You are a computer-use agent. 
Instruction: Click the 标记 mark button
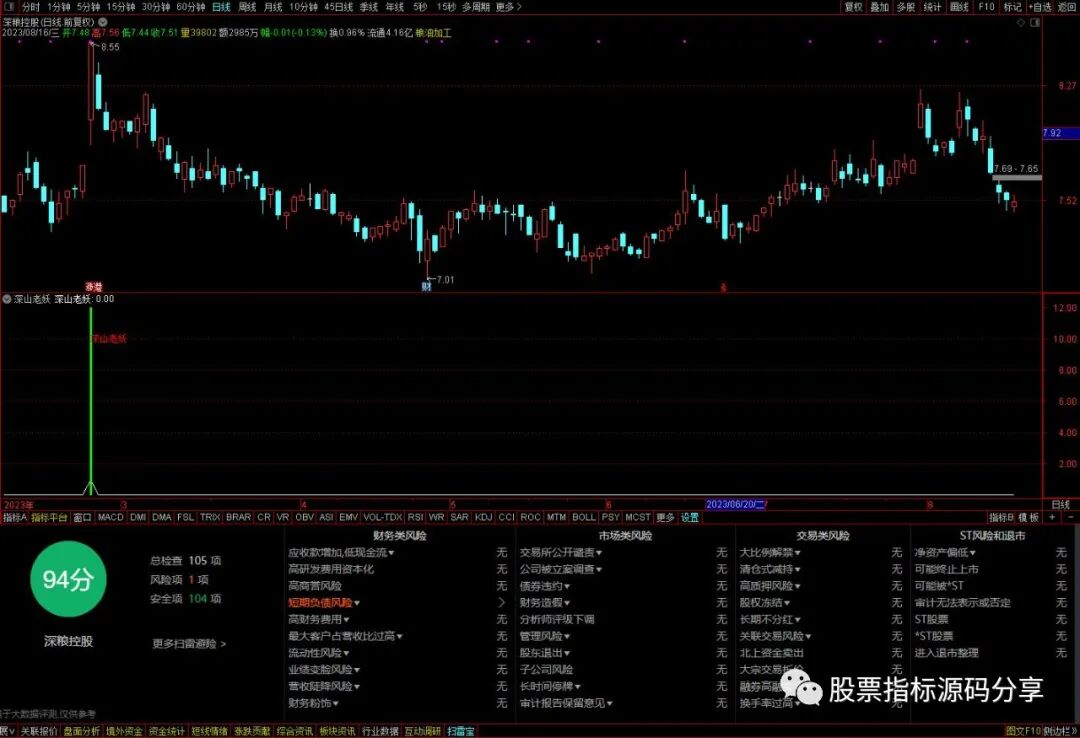tap(1012, 7)
